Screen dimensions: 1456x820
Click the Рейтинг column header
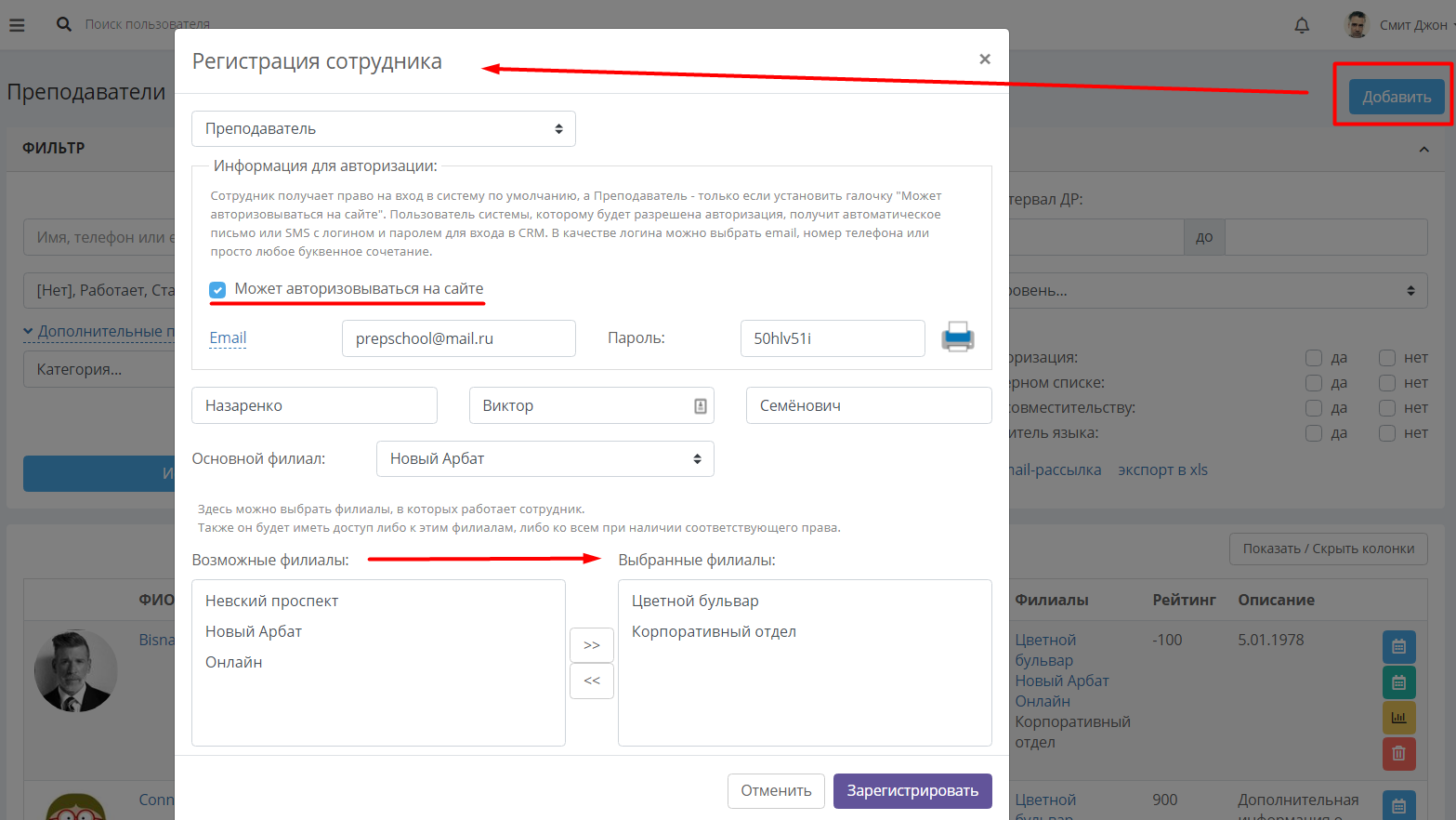coord(1184,601)
